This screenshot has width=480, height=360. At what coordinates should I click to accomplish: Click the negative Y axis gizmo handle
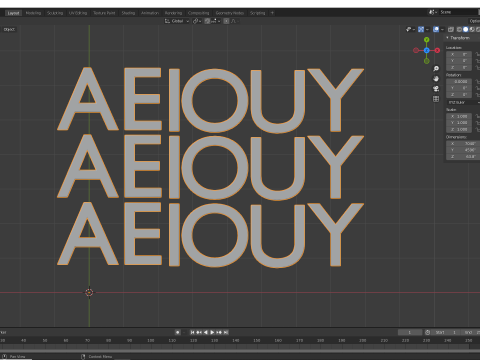(427, 61)
